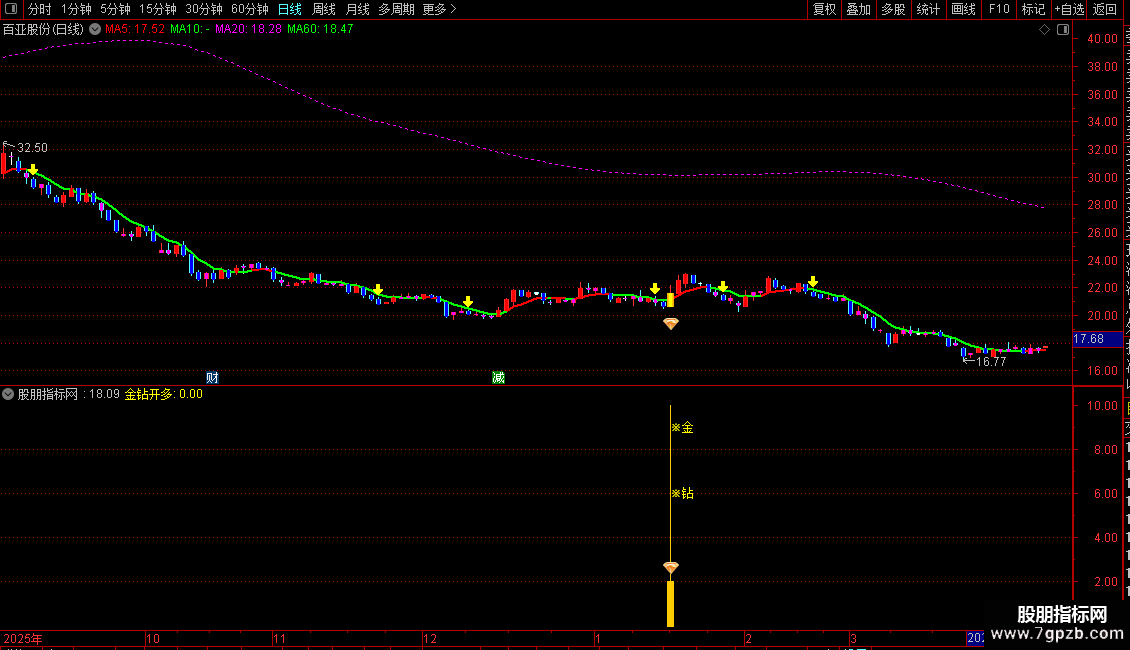The image size is (1130, 650).
Task: Toggle the right side panel icon
Action: [x=1061, y=30]
